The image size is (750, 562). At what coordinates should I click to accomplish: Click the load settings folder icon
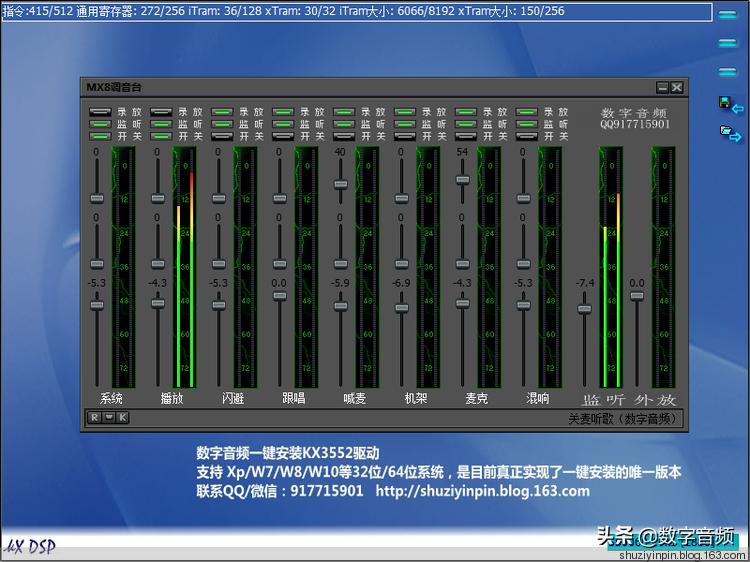click(731, 133)
